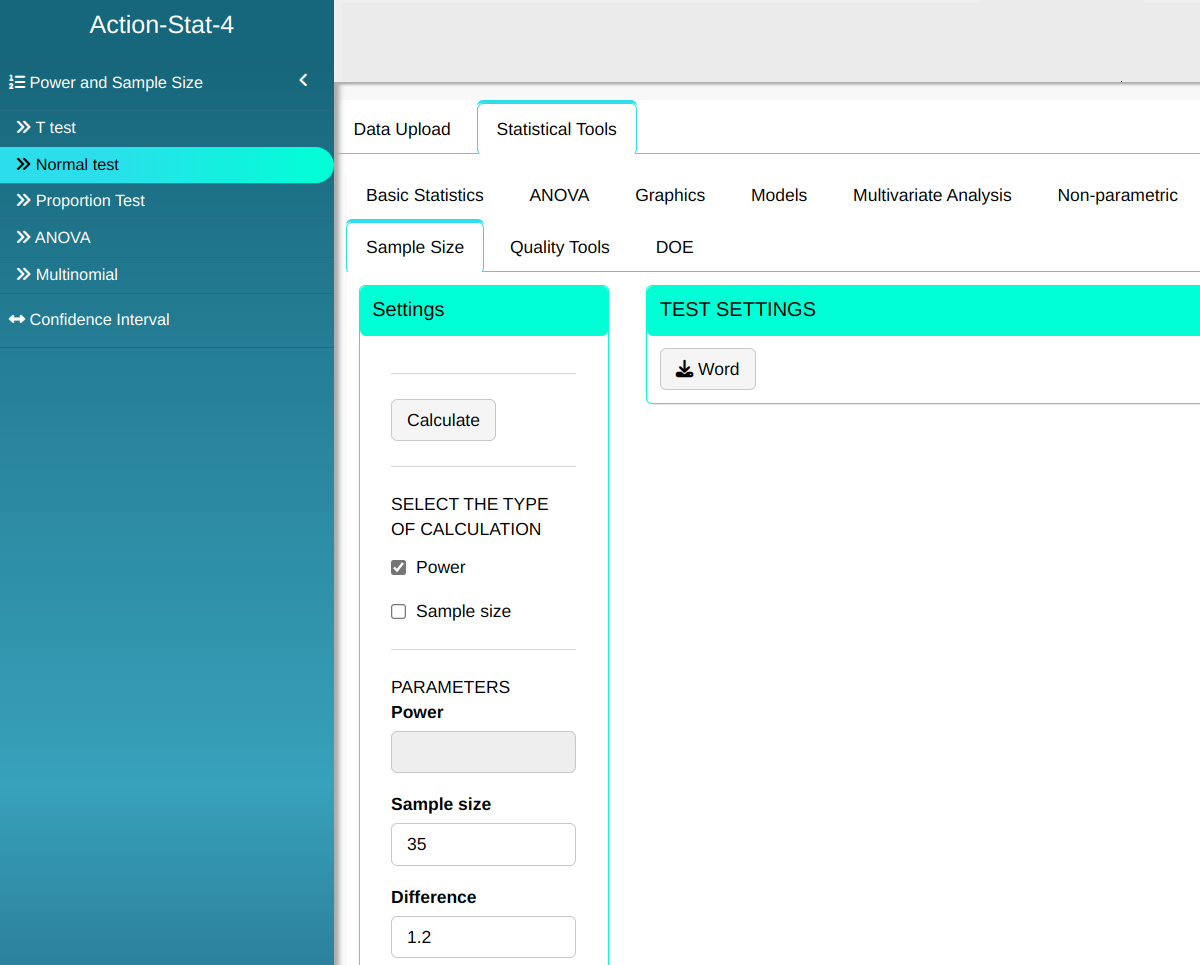
Task: Expand the Confidence Interval sidebar section
Action: pyautogui.click(x=100, y=319)
